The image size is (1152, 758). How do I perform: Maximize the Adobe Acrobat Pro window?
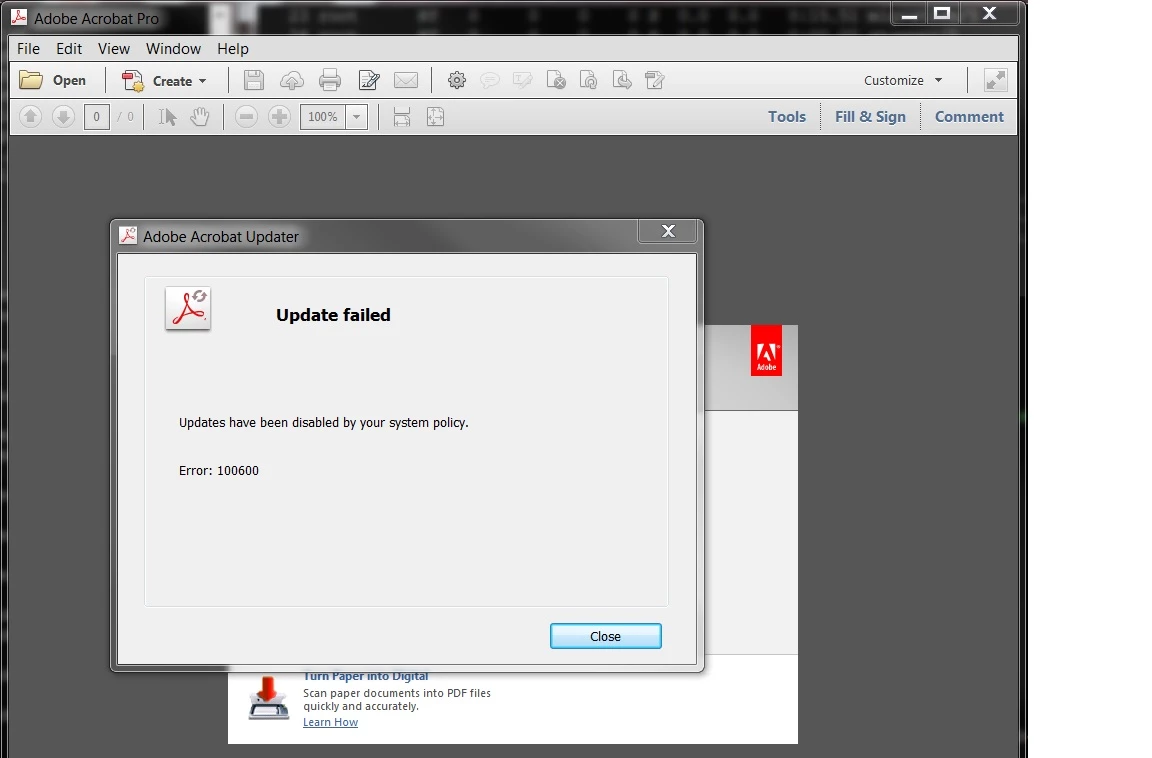coord(942,13)
